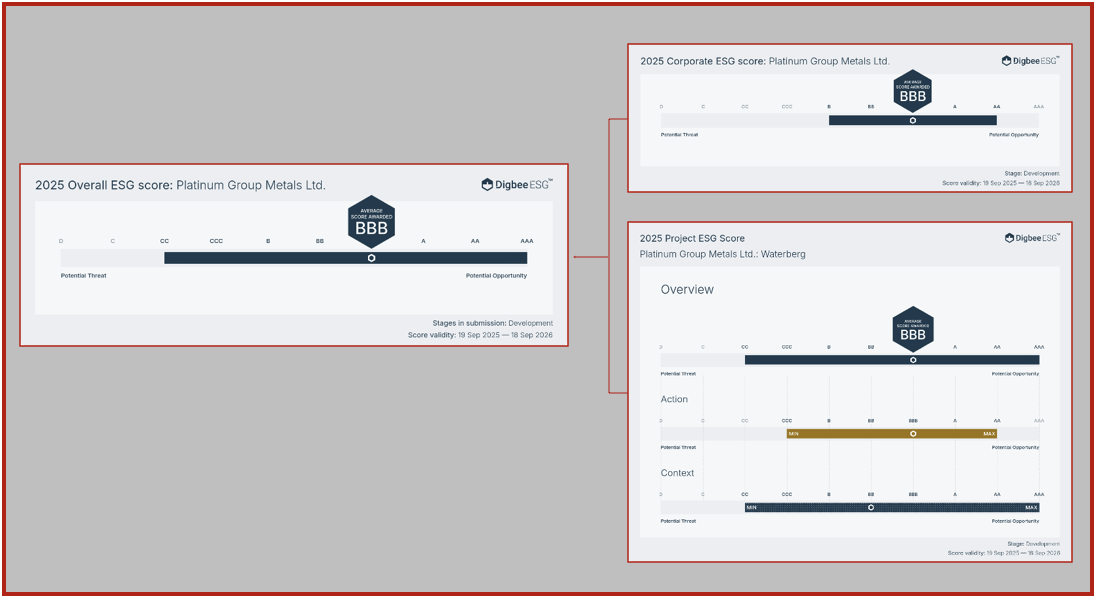
Task: Click the circle marker on the gold Action bar
Action: click(912, 434)
